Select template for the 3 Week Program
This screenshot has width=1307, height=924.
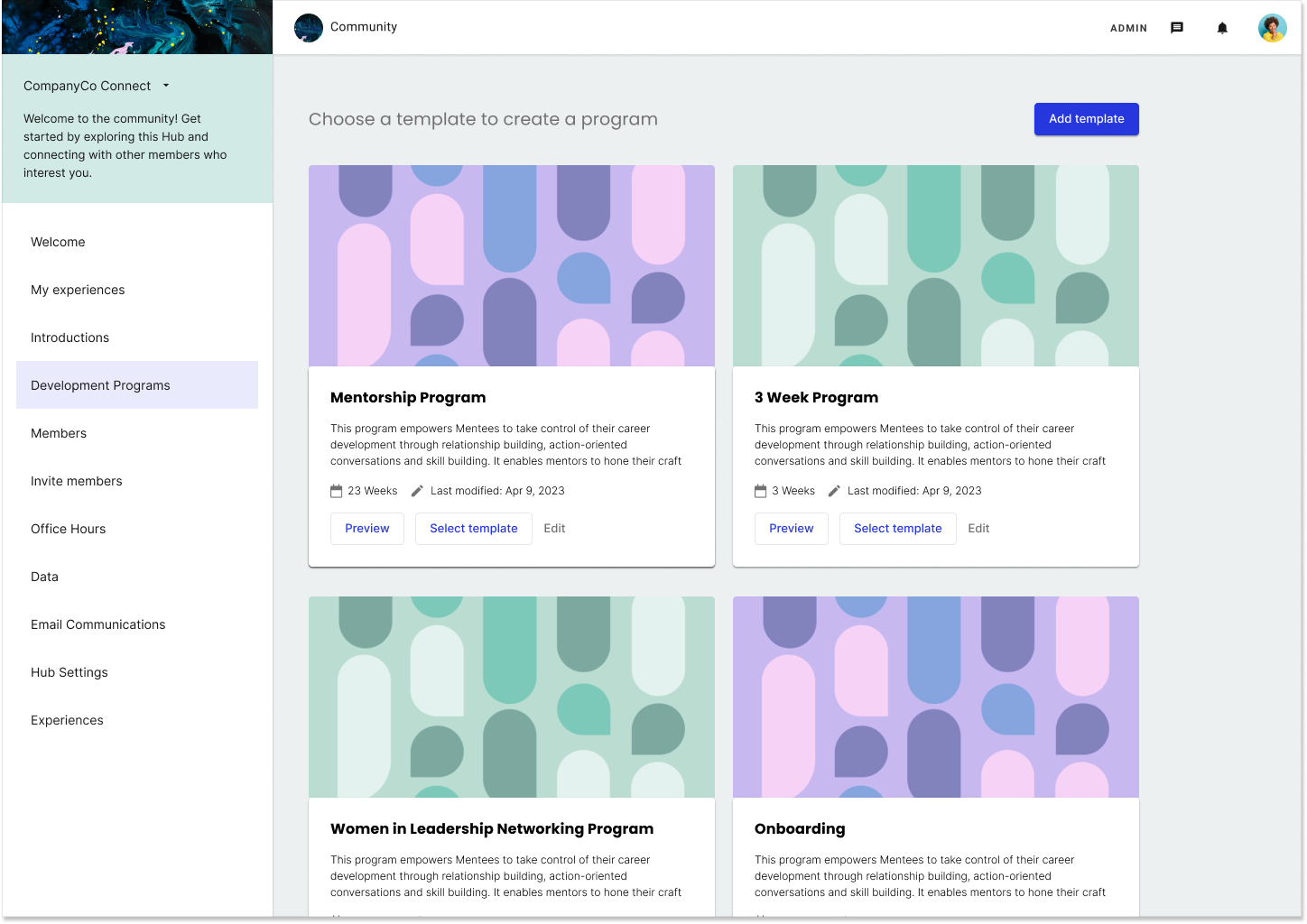[897, 528]
